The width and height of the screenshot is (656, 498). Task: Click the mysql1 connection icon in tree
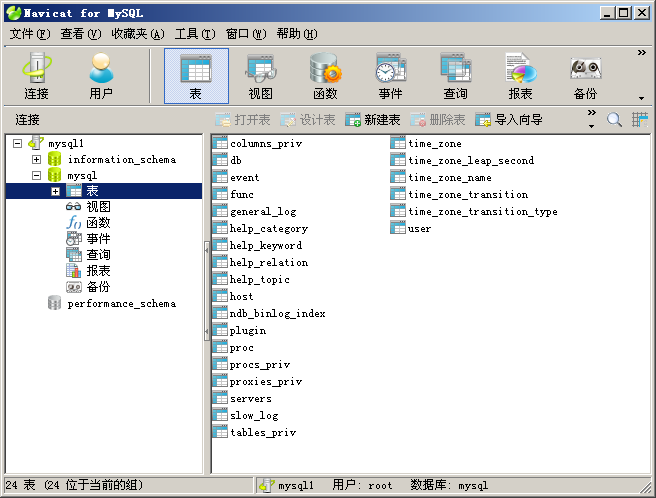[36, 143]
